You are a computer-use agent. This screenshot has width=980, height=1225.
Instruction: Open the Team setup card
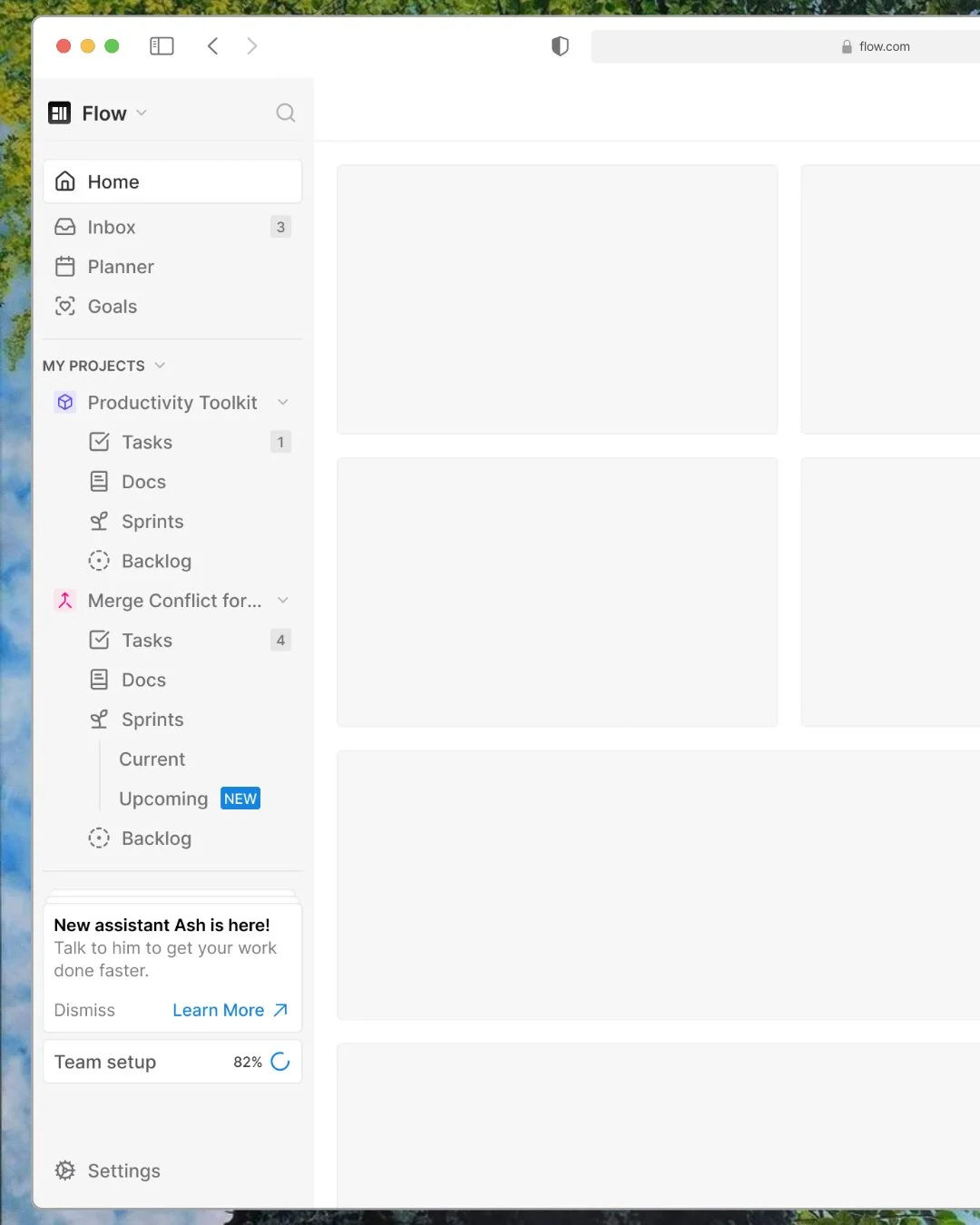172,1062
